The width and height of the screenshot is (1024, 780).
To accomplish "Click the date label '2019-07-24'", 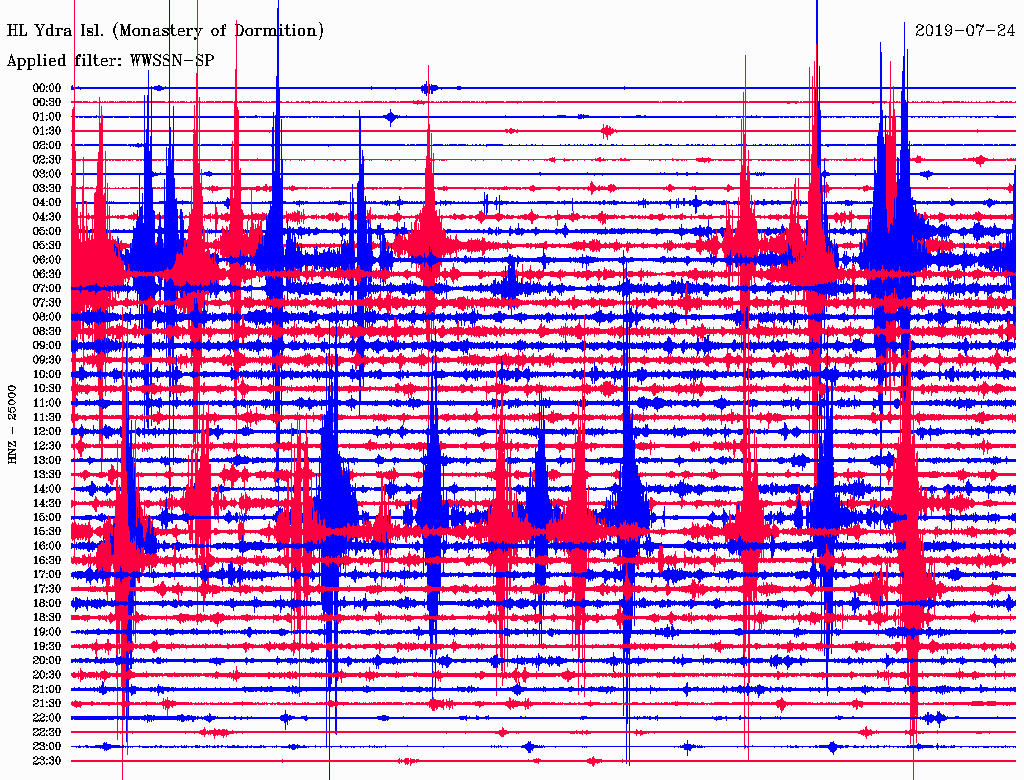I will (x=965, y=30).
